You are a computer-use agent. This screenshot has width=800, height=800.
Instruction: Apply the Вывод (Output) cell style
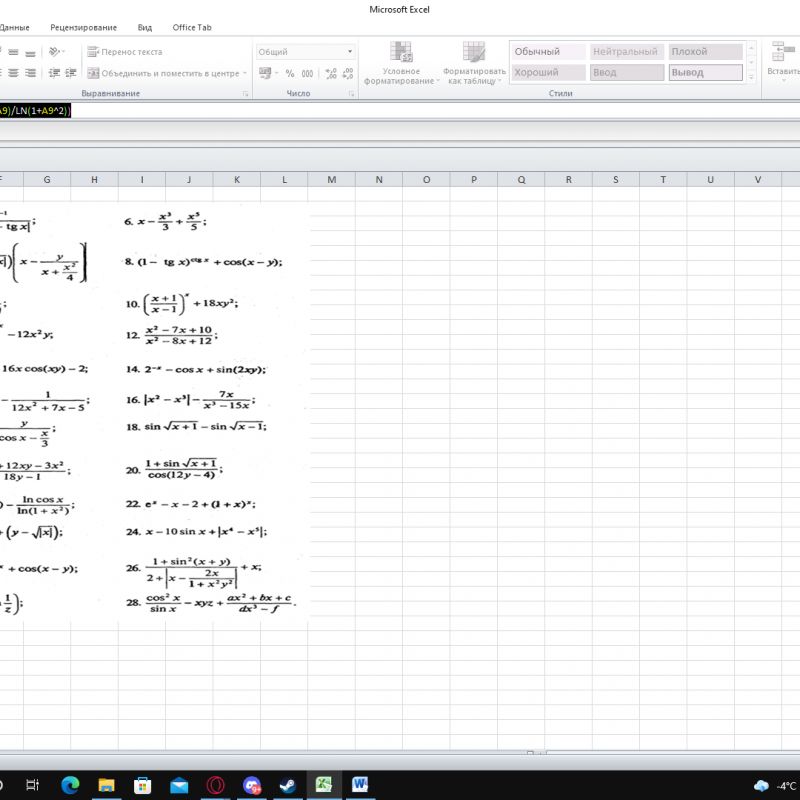(705, 73)
